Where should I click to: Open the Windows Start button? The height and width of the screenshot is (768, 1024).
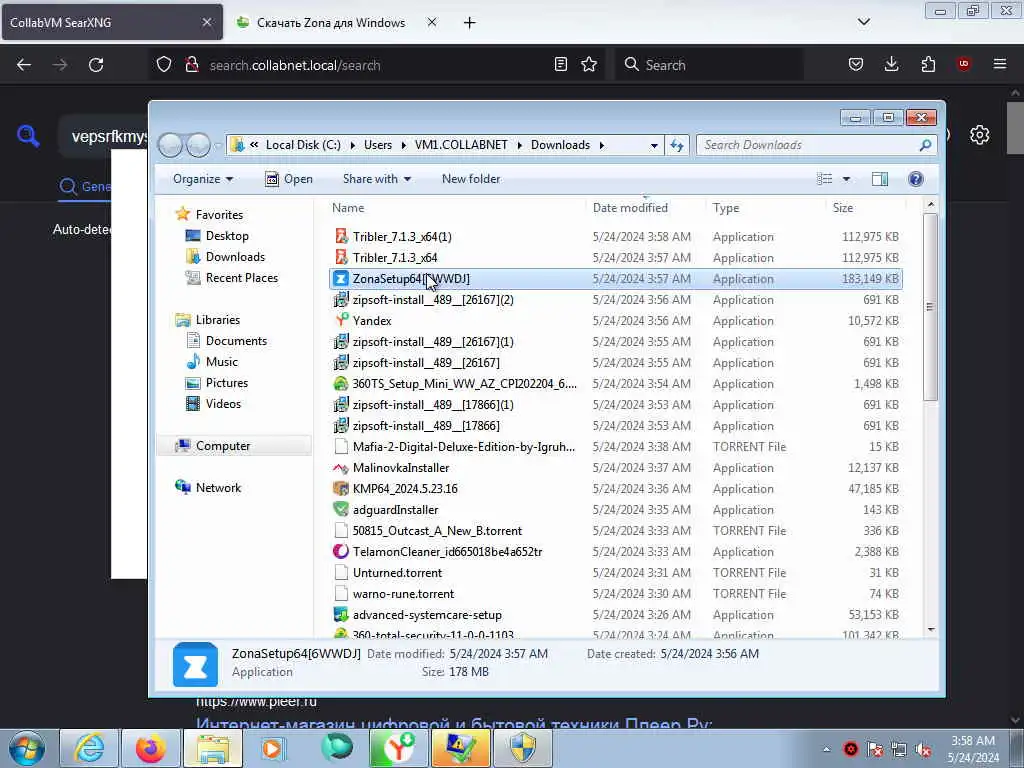27,748
